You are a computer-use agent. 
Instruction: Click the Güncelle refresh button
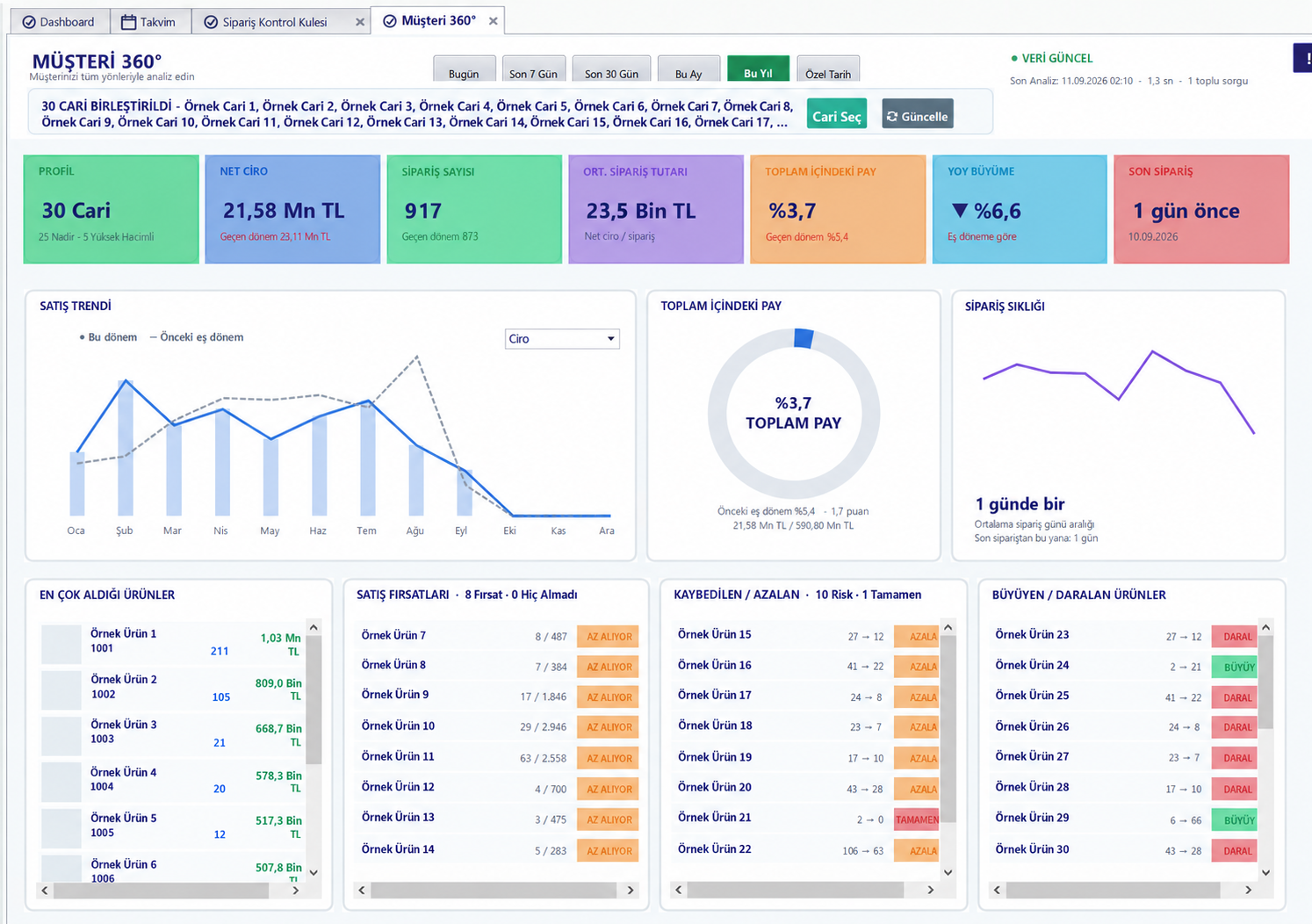coord(917,116)
